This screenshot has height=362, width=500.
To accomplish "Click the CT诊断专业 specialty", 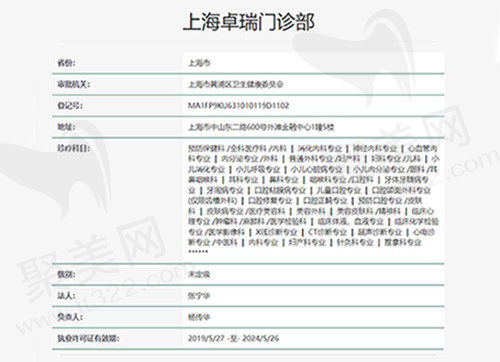I will click(x=327, y=232).
